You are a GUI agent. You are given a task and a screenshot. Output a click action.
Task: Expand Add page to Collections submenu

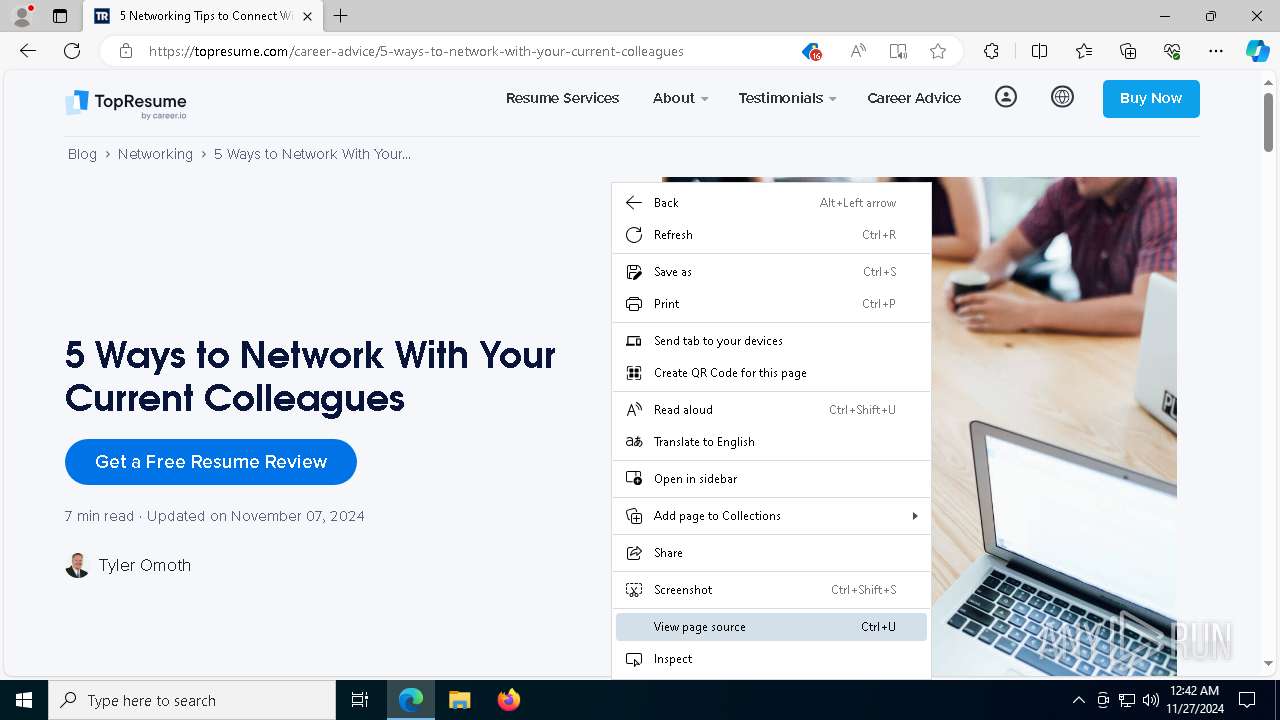pos(771,516)
